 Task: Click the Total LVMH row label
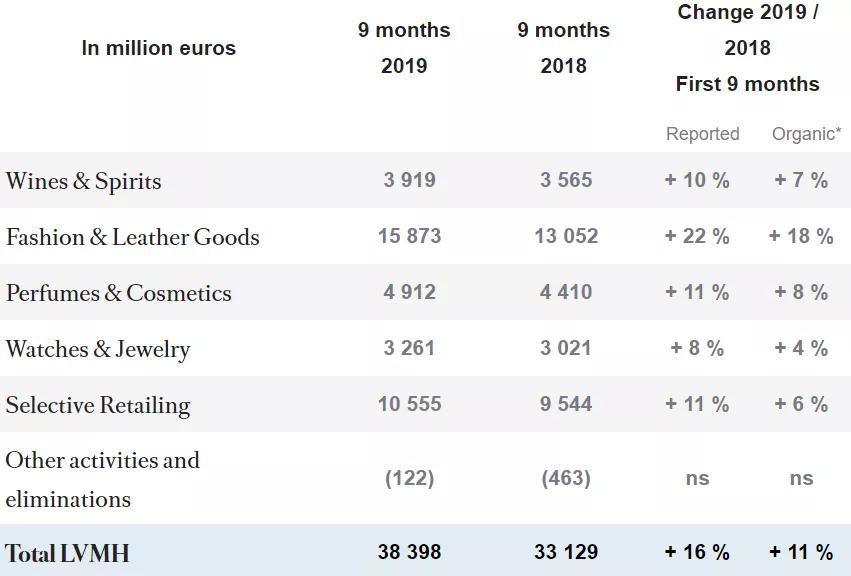67,553
